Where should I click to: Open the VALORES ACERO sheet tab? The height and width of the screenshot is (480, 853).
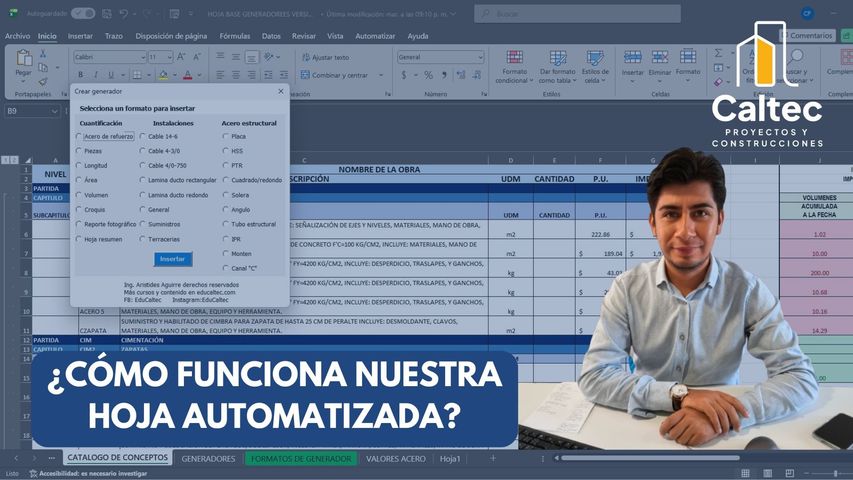pos(395,459)
